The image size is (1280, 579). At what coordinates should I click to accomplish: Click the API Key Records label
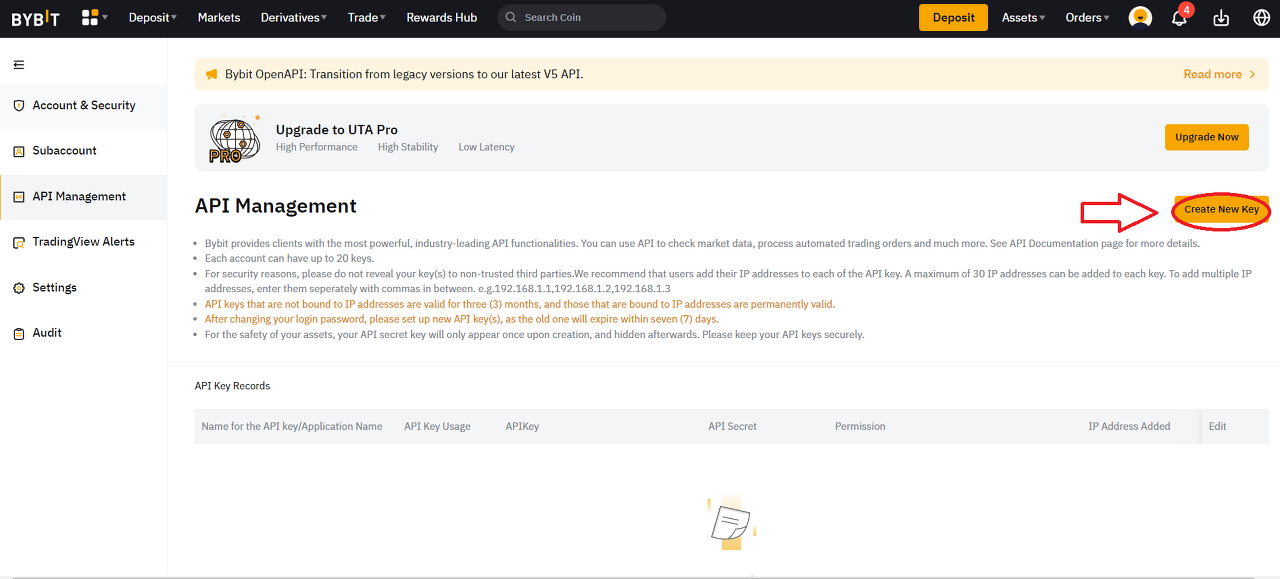point(233,386)
